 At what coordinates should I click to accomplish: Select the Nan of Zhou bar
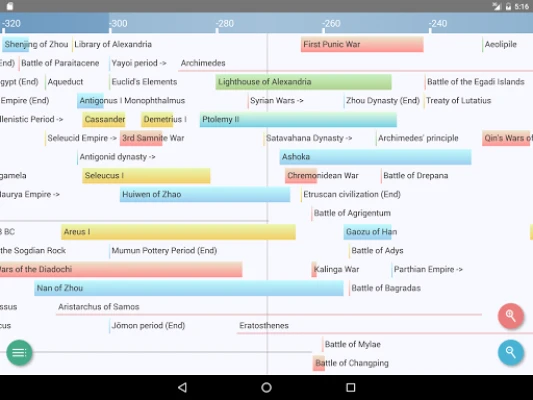click(x=189, y=288)
